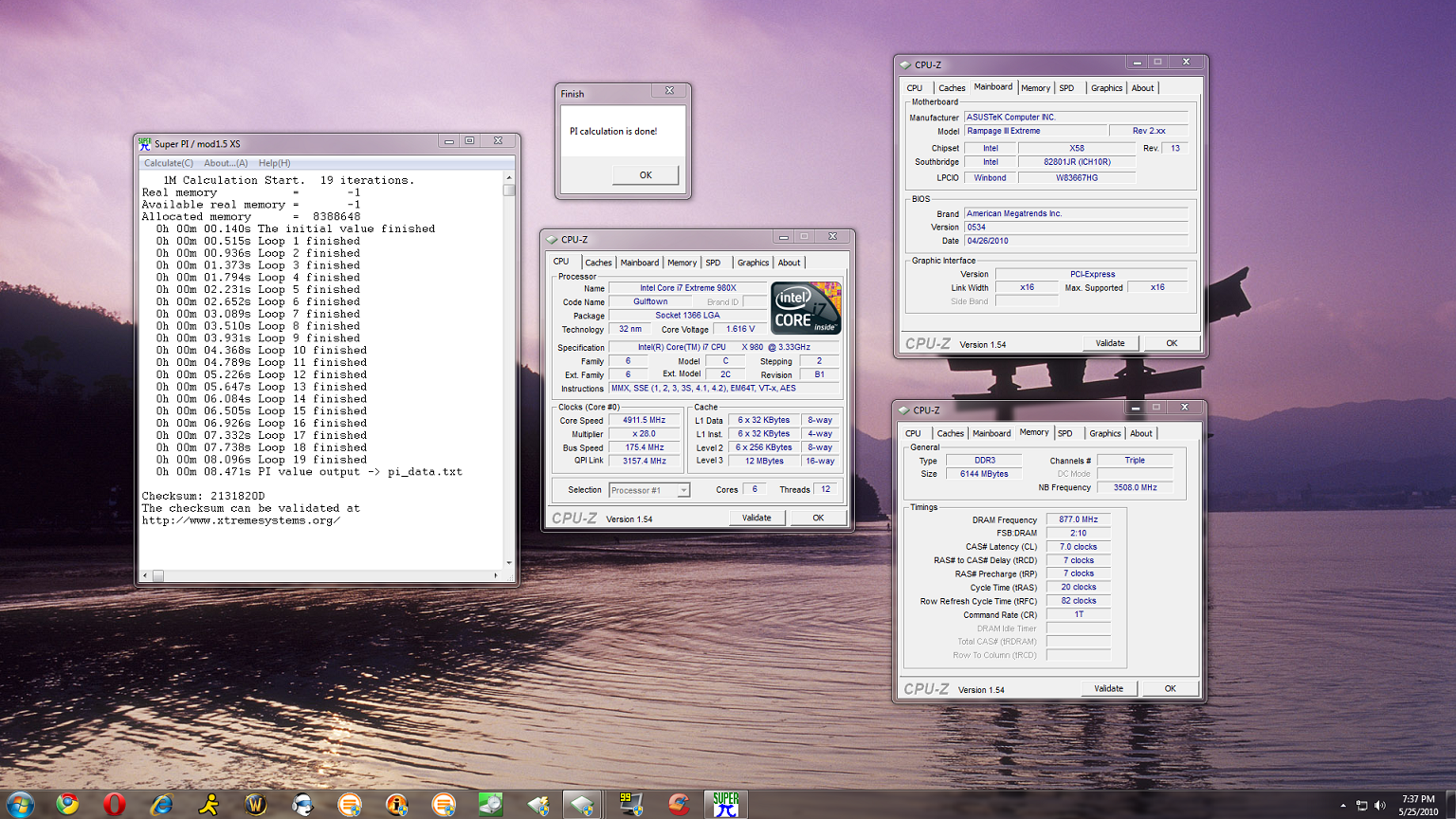This screenshot has width=1456, height=819.
Task: Open green disk-with-clock taskbar icon
Action: (491, 804)
